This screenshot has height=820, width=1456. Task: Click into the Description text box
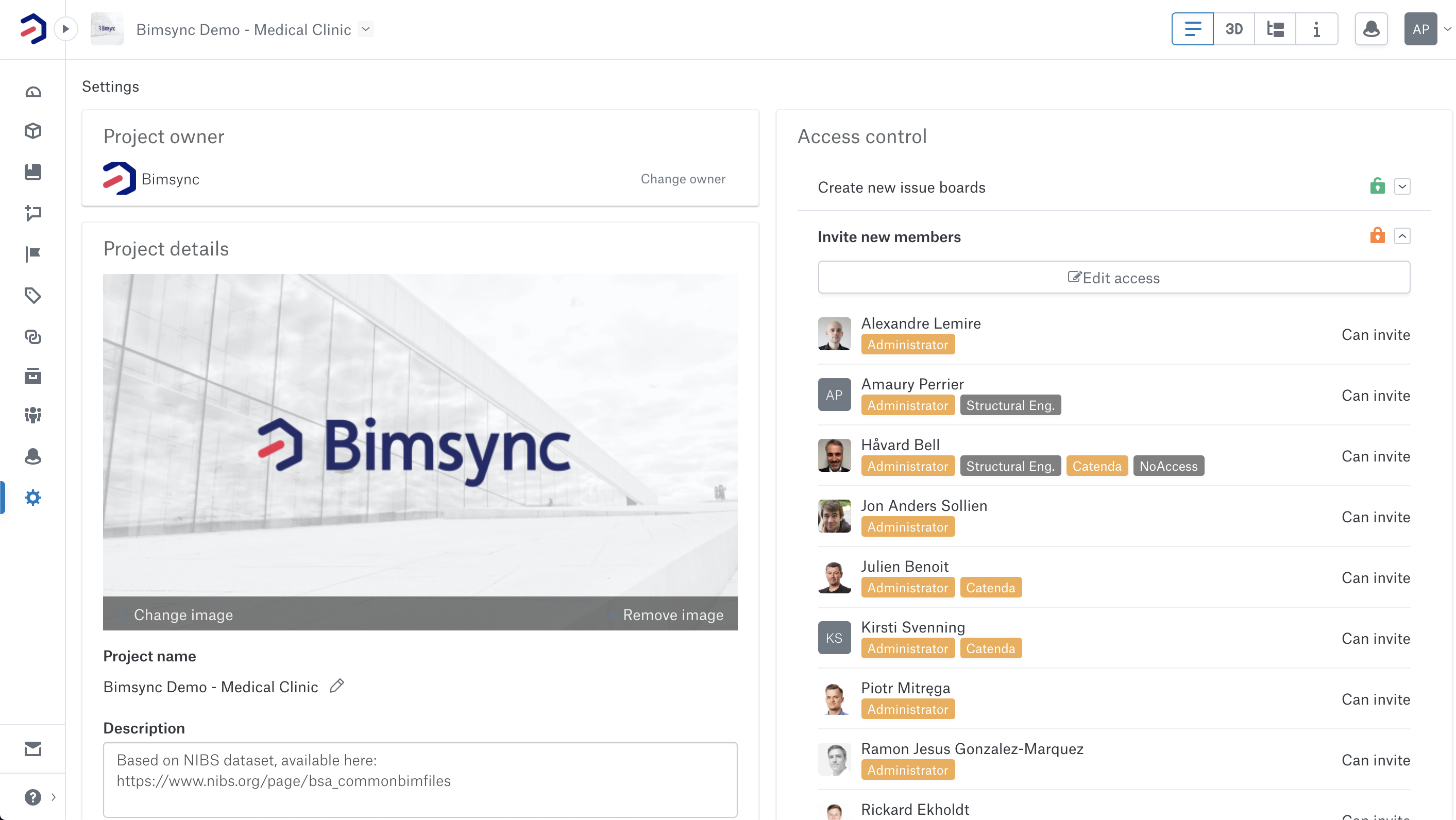(420, 779)
